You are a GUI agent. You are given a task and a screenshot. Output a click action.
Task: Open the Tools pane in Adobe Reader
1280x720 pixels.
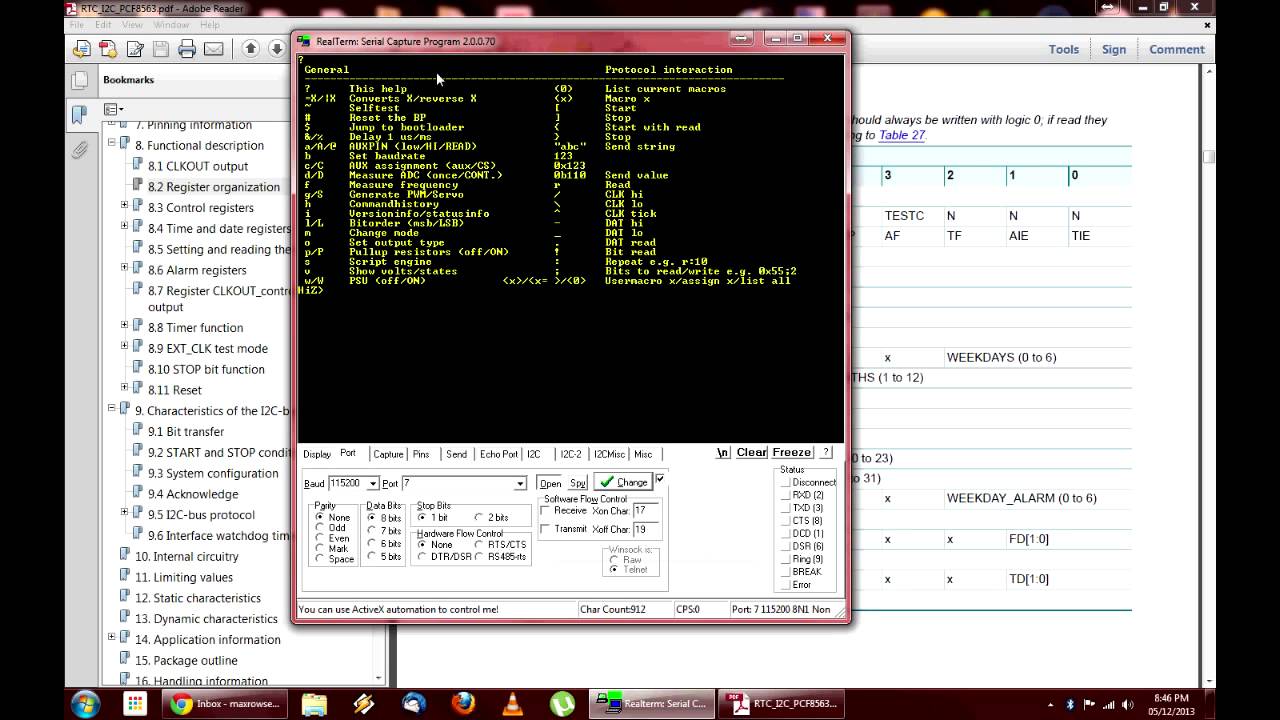click(1063, 49)
